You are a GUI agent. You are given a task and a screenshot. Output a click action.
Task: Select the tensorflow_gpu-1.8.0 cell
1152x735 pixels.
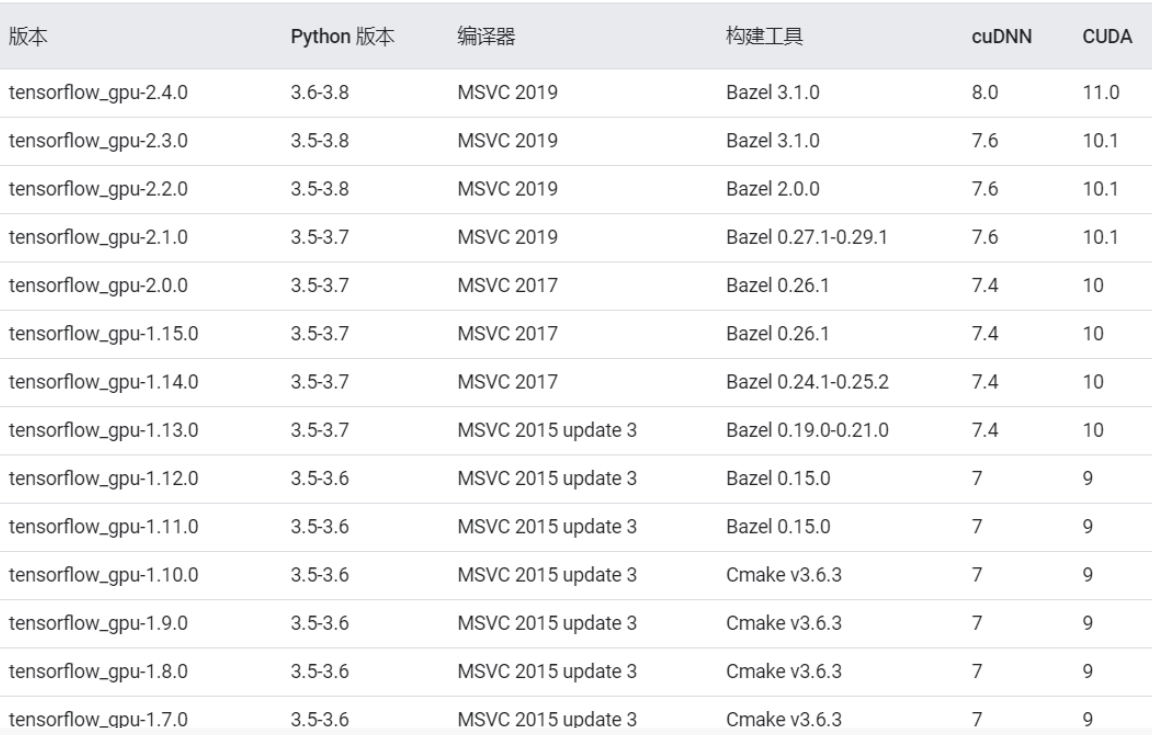[98, 672]
